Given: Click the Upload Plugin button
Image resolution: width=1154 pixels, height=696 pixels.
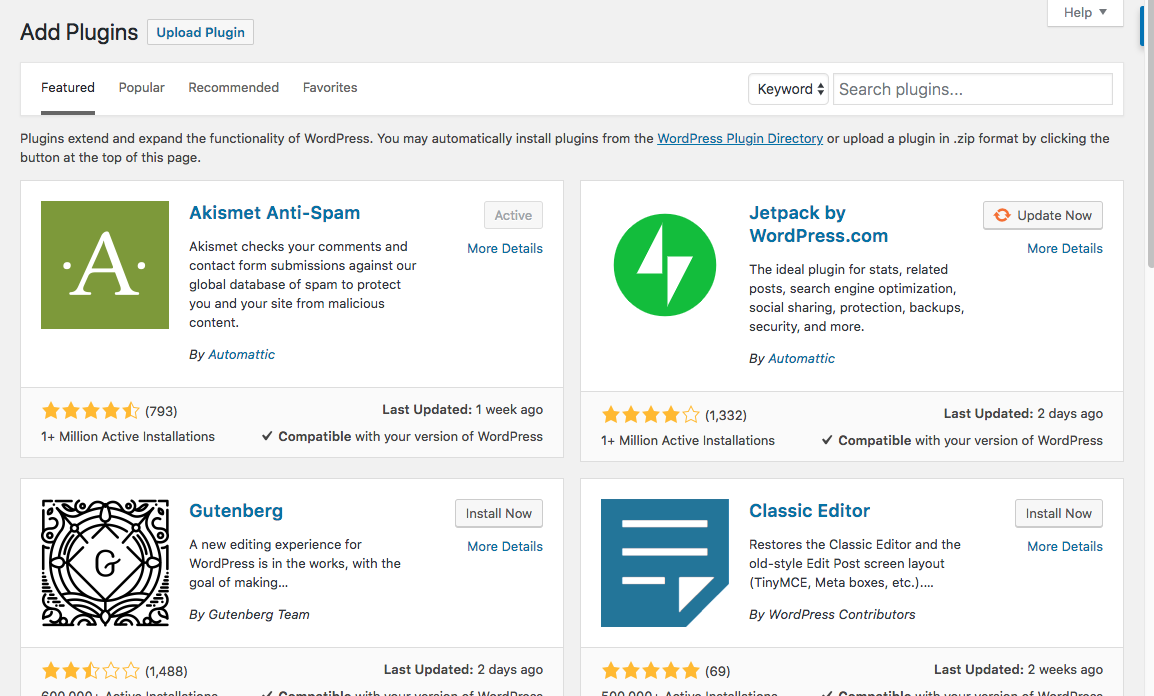Looking at the screenshot, I should 200,32.
